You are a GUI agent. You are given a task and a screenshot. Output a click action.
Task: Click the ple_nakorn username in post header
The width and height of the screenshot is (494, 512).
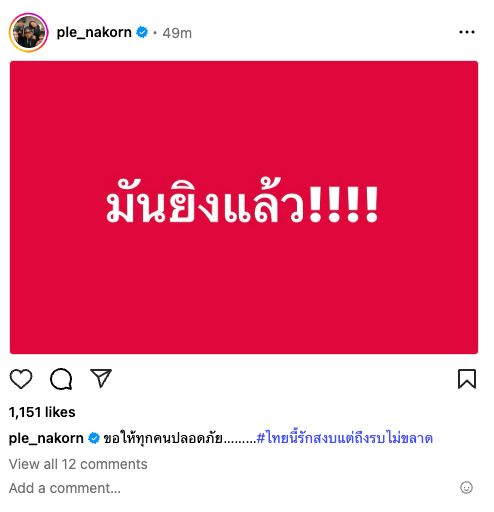94,33
